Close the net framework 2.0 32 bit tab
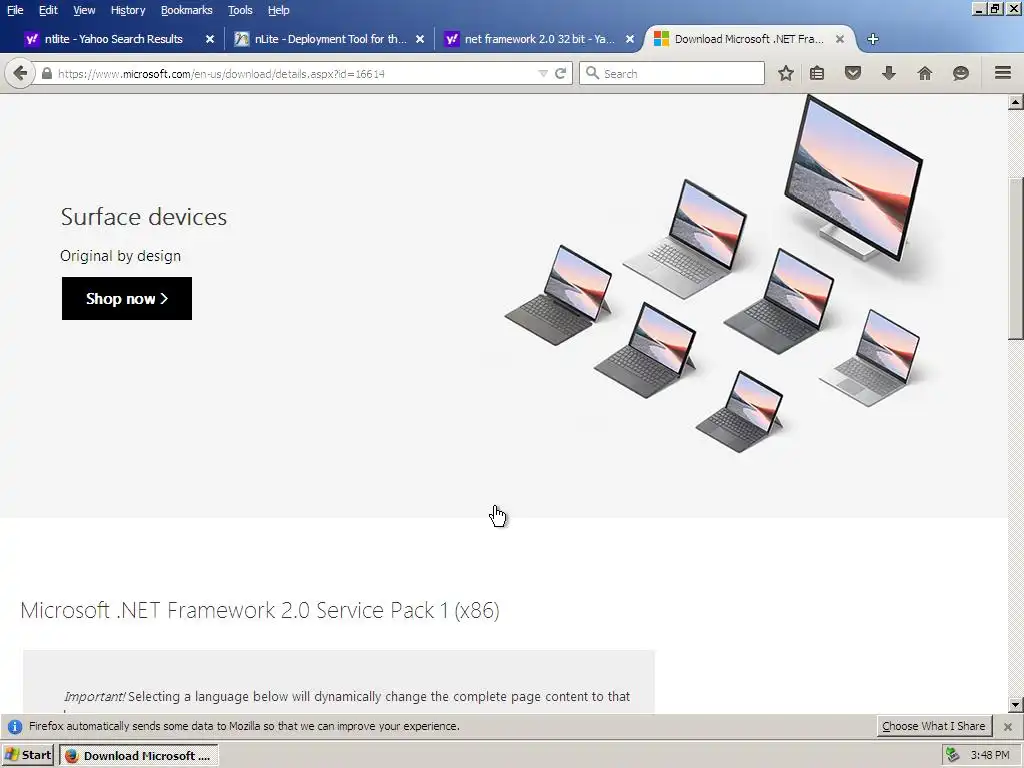Viewport: 1024px width, 768px height. [630, 39]
